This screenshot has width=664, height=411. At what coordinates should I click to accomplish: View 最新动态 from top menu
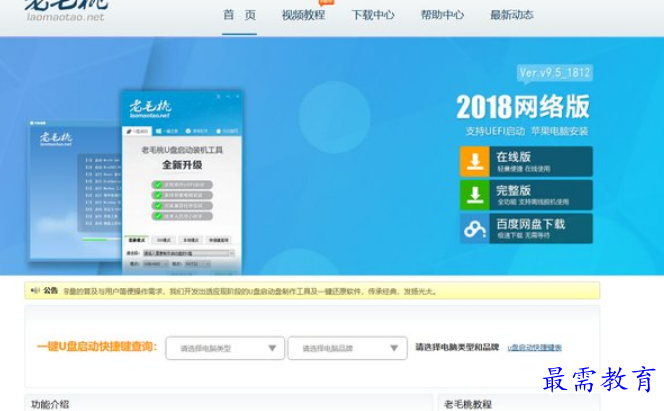[x=512, y=15]
